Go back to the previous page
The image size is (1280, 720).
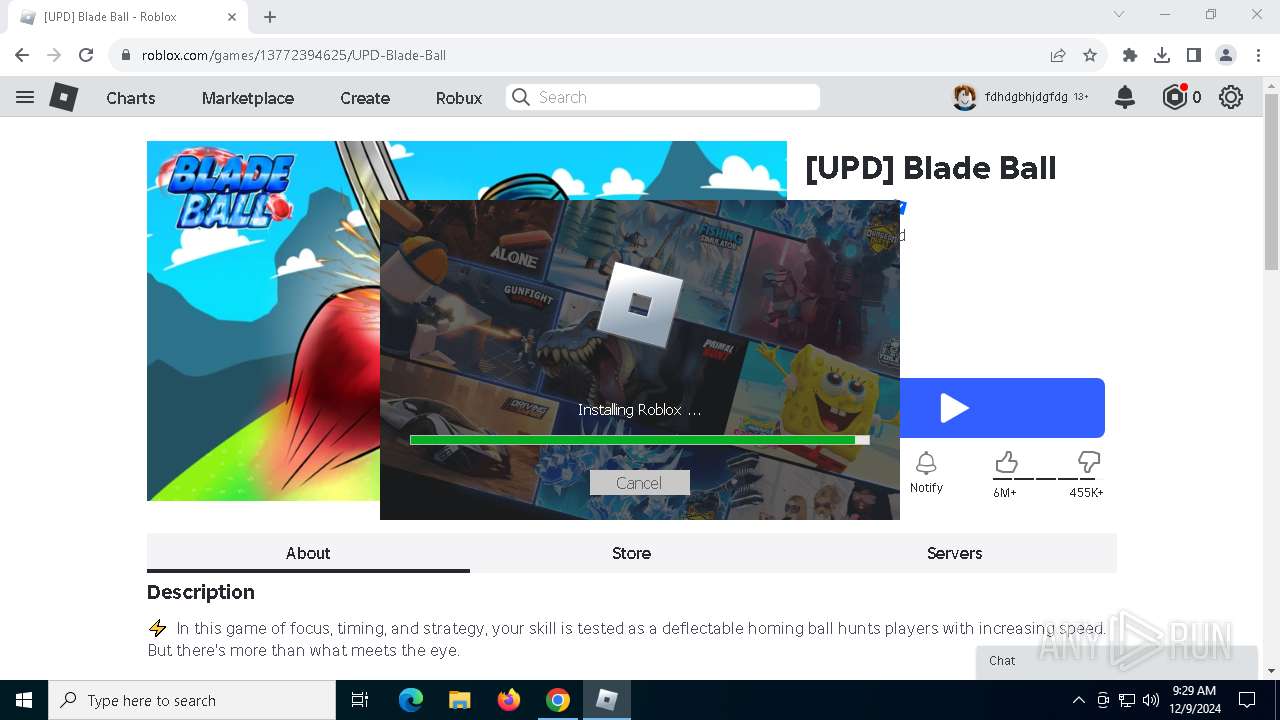22,55
